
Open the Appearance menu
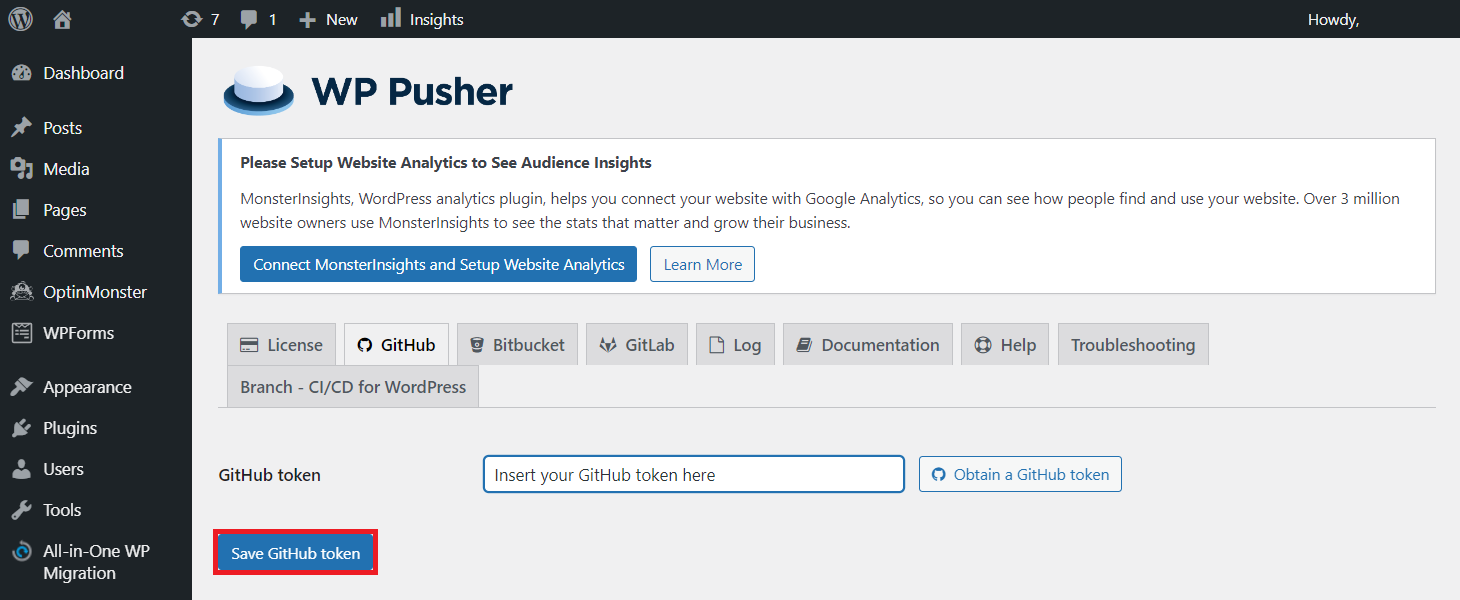87,387
